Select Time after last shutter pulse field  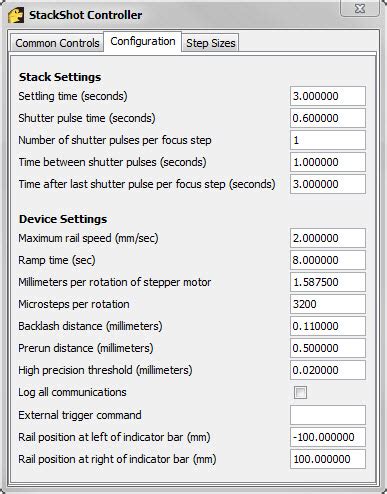(328, 184)
